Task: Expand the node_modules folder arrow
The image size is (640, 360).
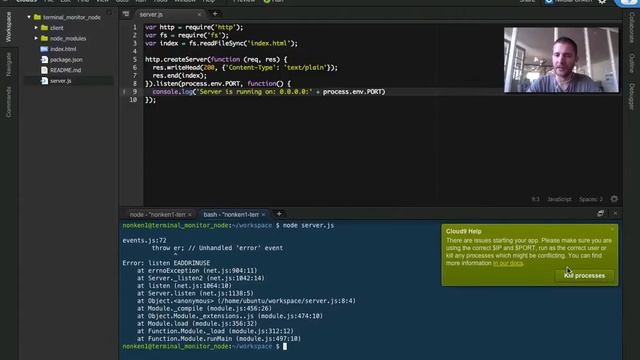Action: [36, 38]
